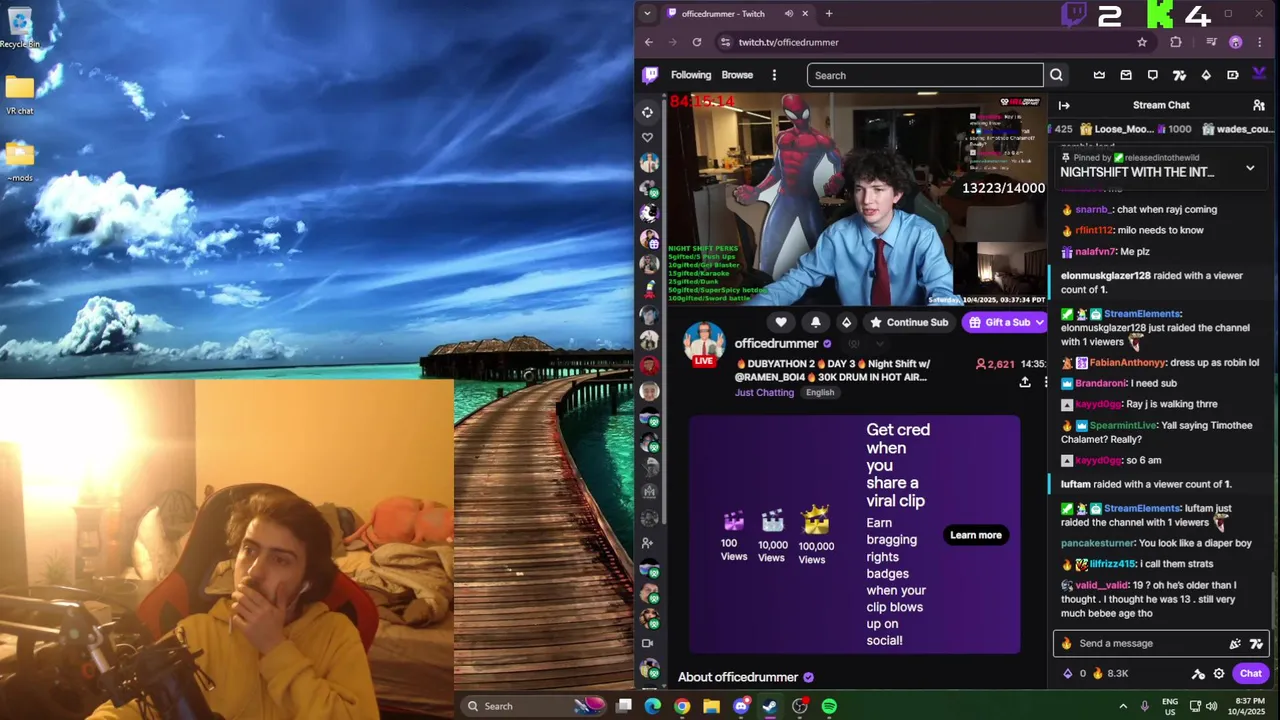This screenshot has height=720, width=1280.
Task: Open Microsoft Edge from taskbar
Action: pos(653,706)
